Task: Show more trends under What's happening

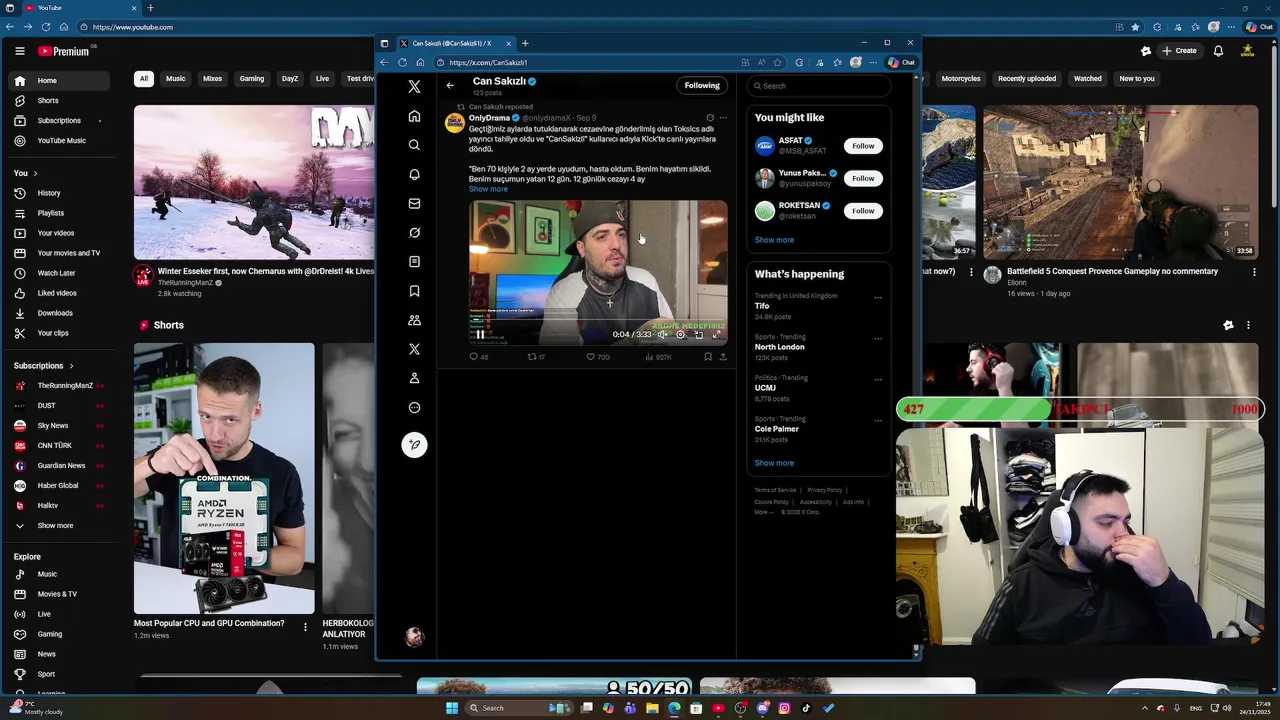Action: [x=774, y=463]
